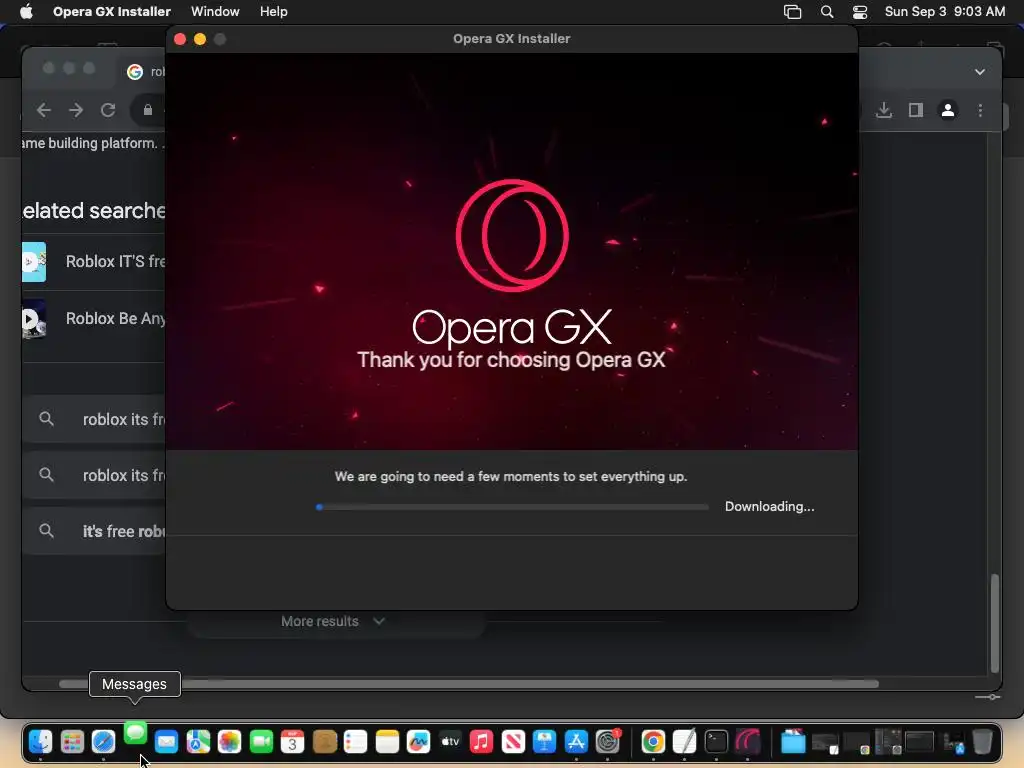Open Chrome downloads icon
1024x768 pixels.
[x=884, y=110]
